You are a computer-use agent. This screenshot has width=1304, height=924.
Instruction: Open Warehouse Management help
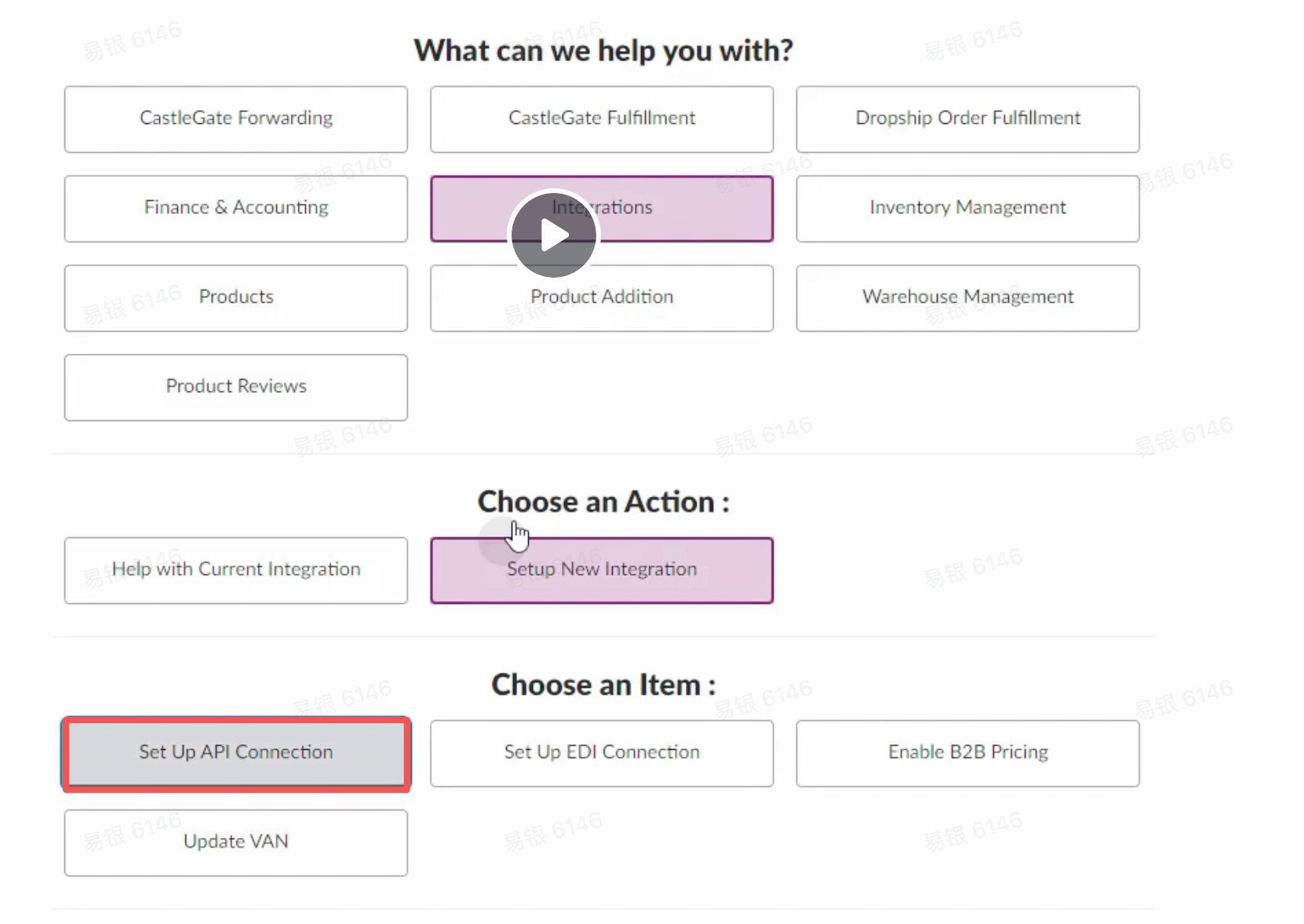967,298
